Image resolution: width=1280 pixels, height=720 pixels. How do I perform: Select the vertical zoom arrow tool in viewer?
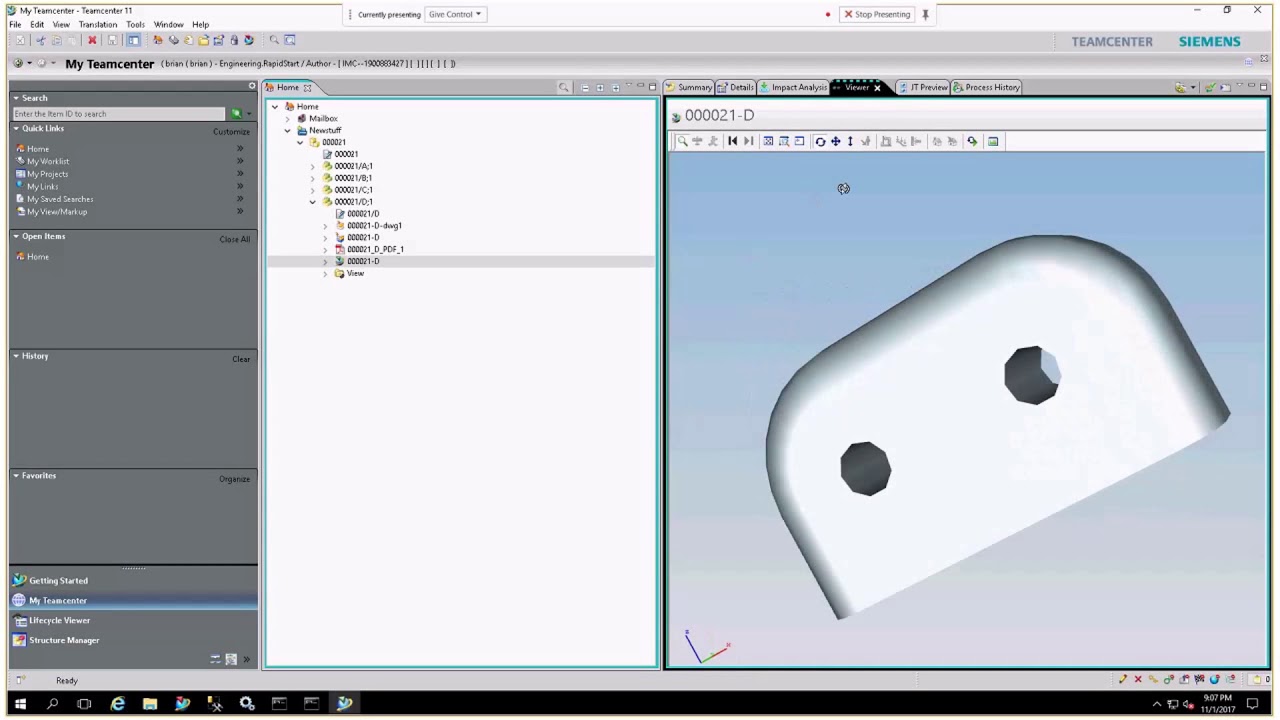(x=850, y=141)
